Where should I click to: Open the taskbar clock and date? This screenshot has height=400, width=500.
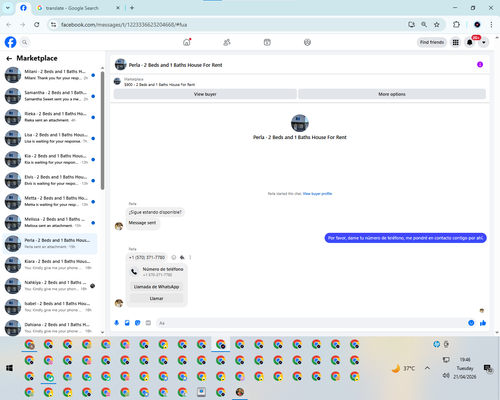tap(465, 368)
